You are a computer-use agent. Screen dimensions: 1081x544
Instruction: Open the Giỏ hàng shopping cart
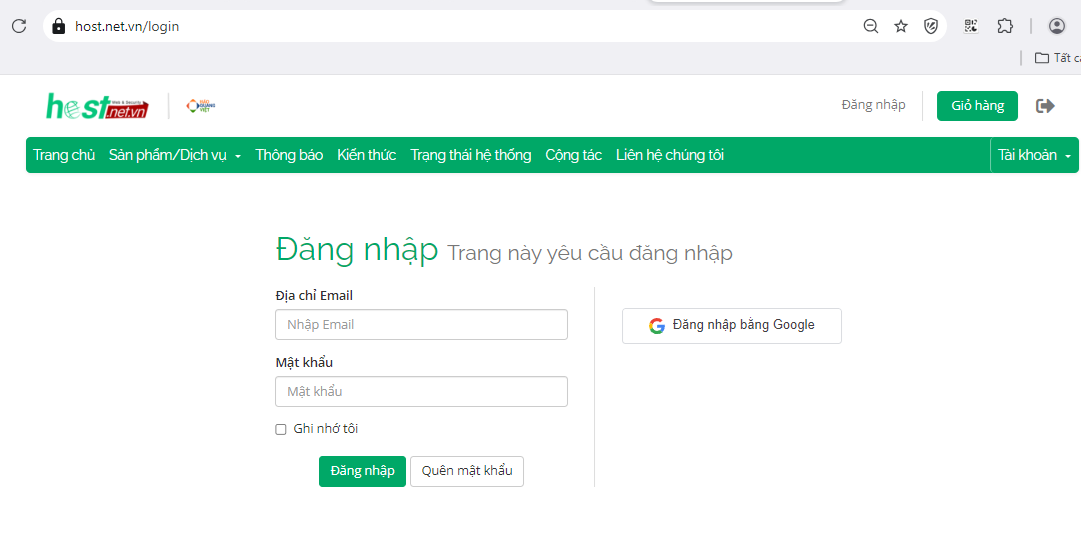click(x=976, y=106)
